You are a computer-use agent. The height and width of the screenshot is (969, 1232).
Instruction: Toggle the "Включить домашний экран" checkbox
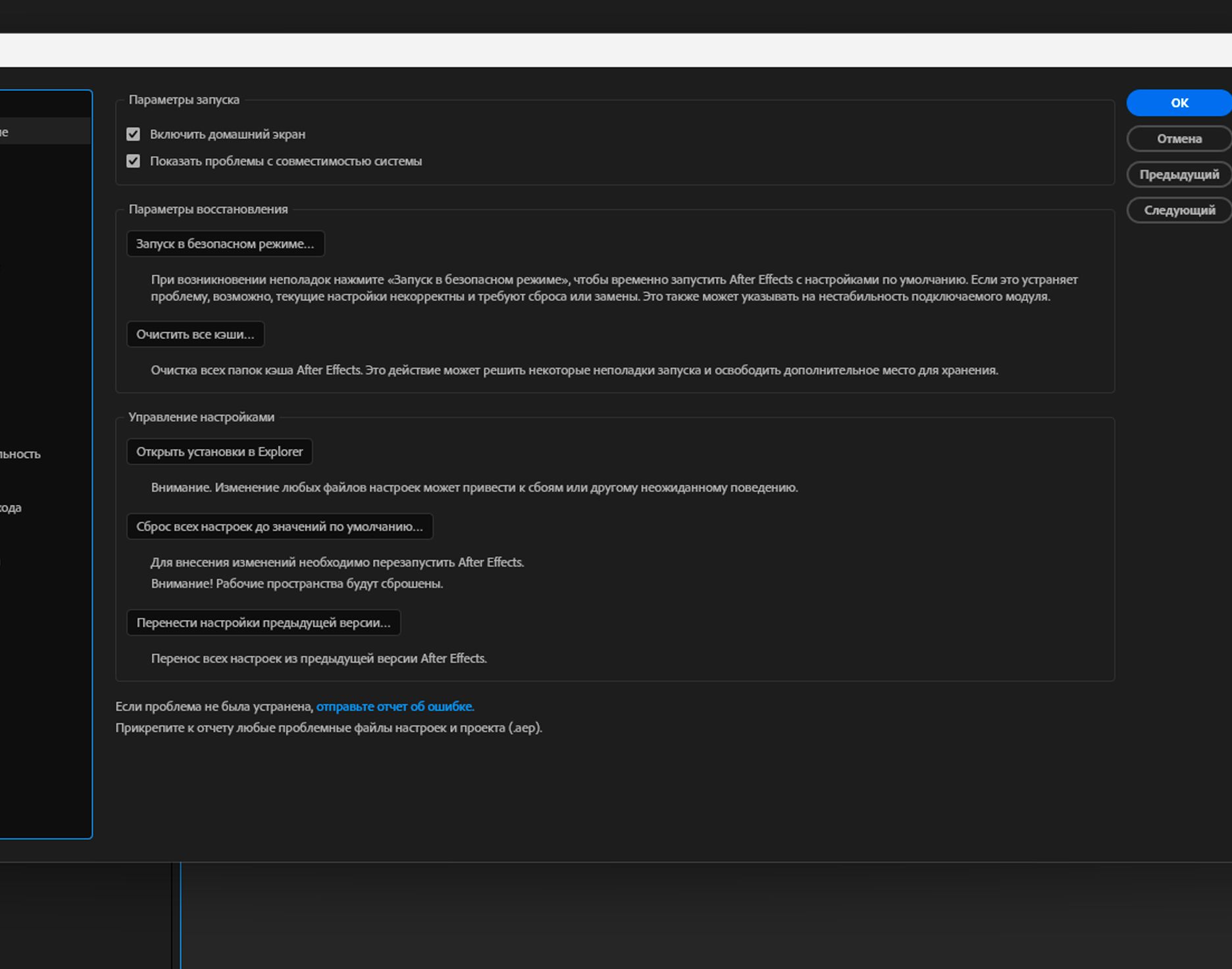pos(133,134)
